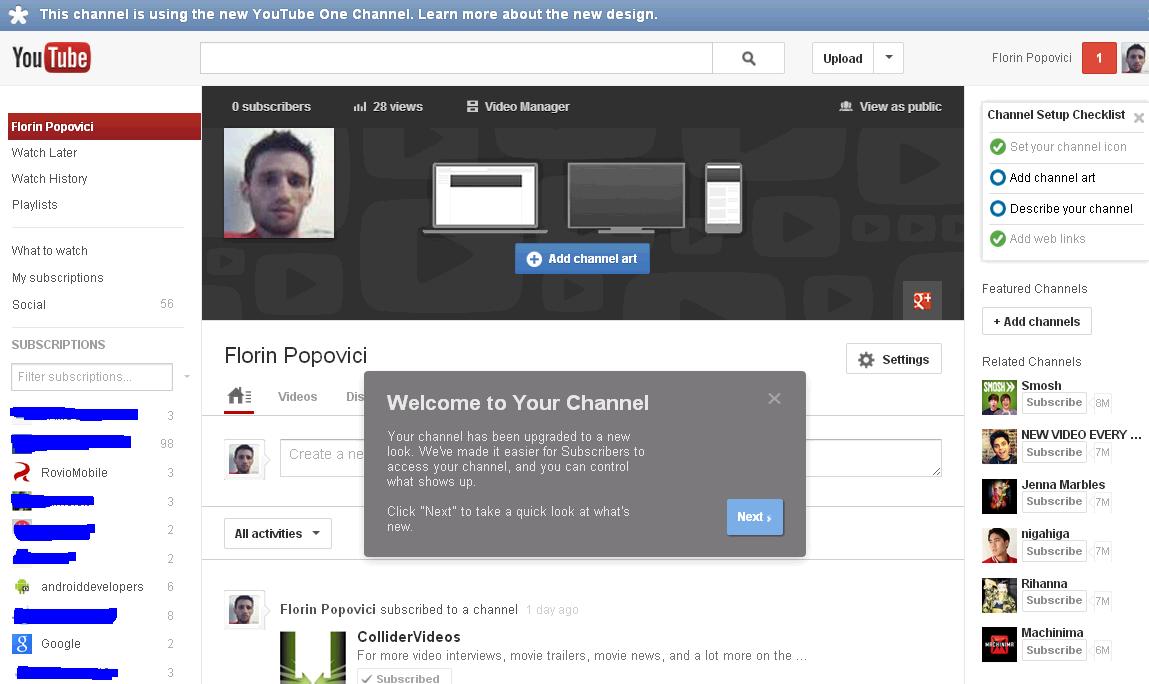Open My subscriptions
This screenshot has width=1149, height=684.
(x=57, y=277)
